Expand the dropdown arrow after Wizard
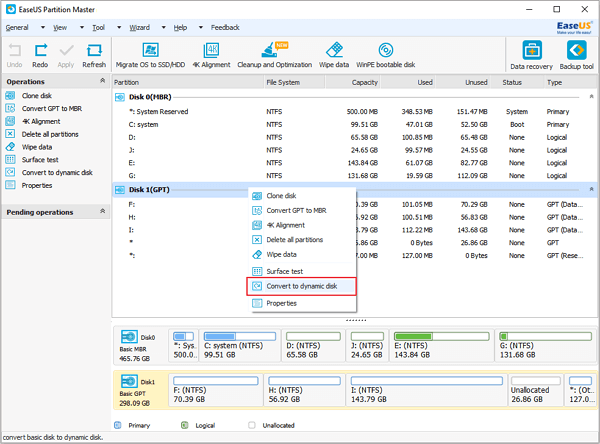The width and height of the screenshot is (600, 444). click(x=163, y=28)
